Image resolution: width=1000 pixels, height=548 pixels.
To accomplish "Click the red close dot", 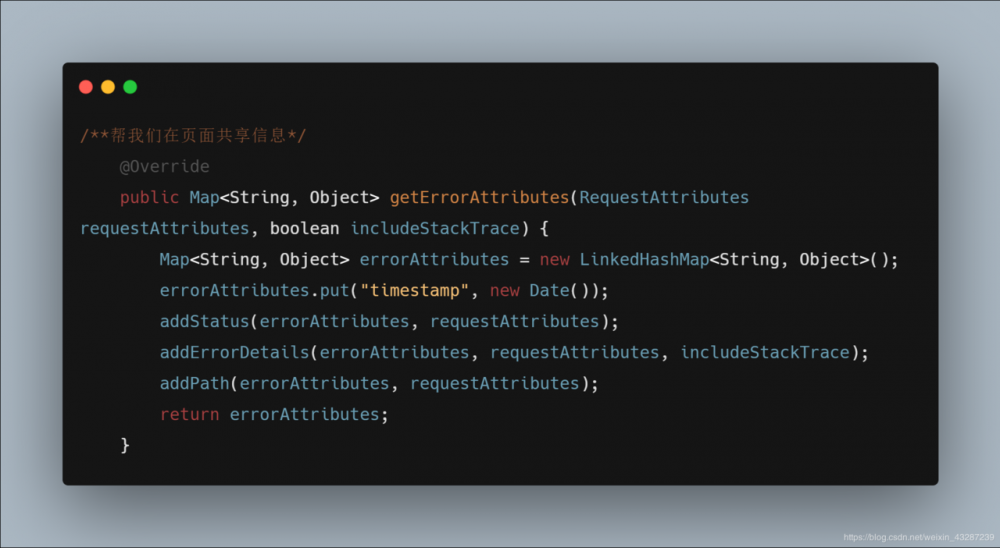I will coord(85,87).
